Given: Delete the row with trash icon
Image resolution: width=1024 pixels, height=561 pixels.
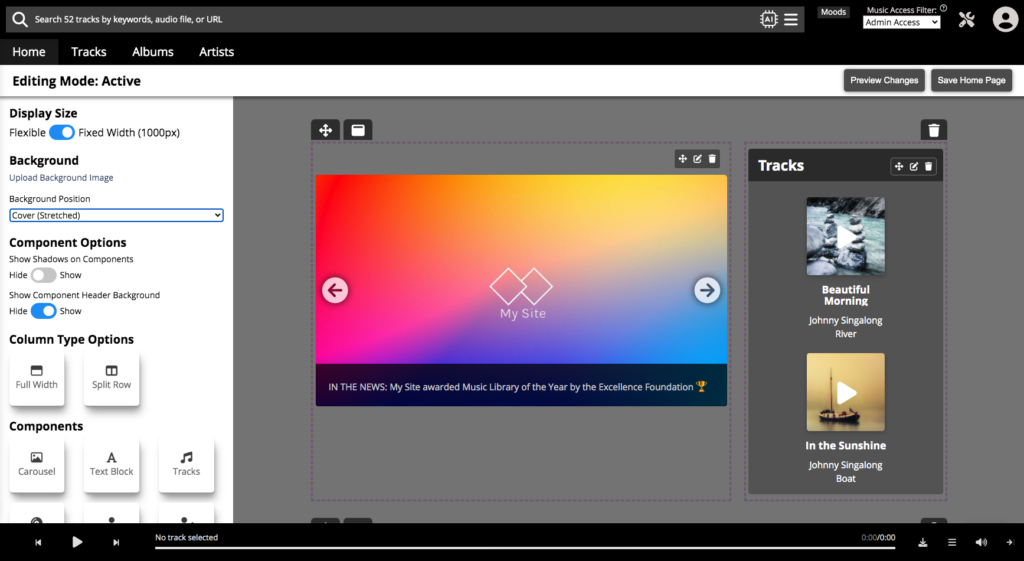Looking at the screenshot, I should coord(934,130).
